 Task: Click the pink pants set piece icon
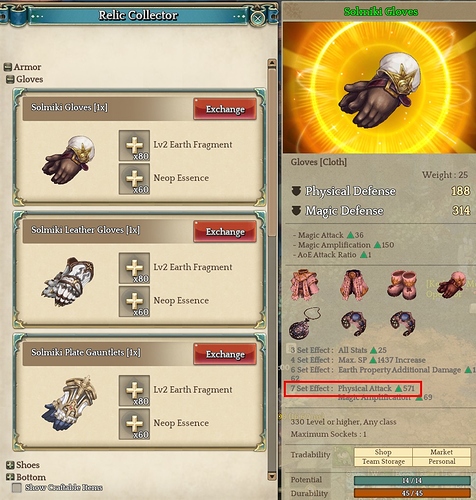354,285
